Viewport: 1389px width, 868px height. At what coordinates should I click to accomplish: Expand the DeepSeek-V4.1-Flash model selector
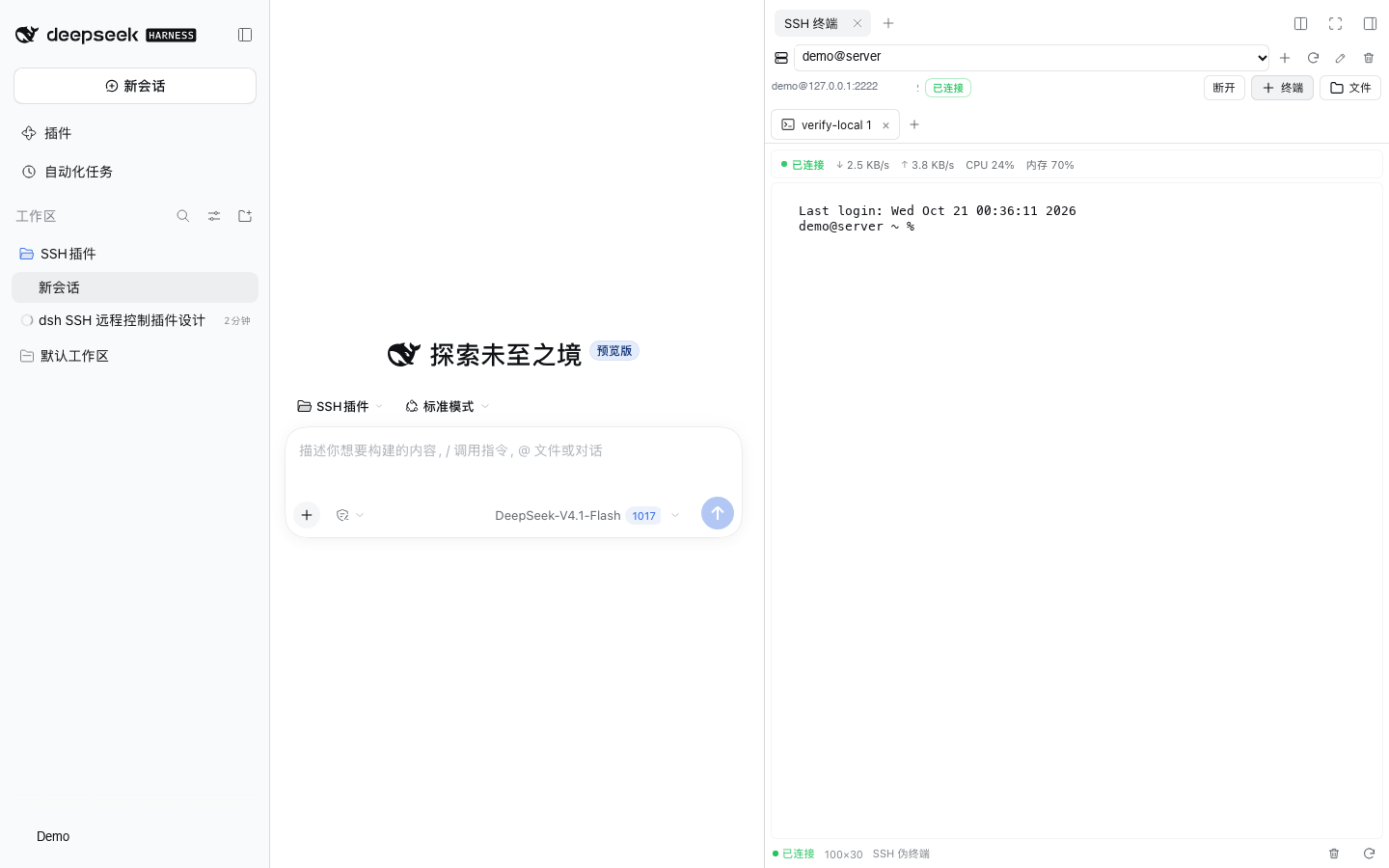pyautogui.click(x=586, y=515)
